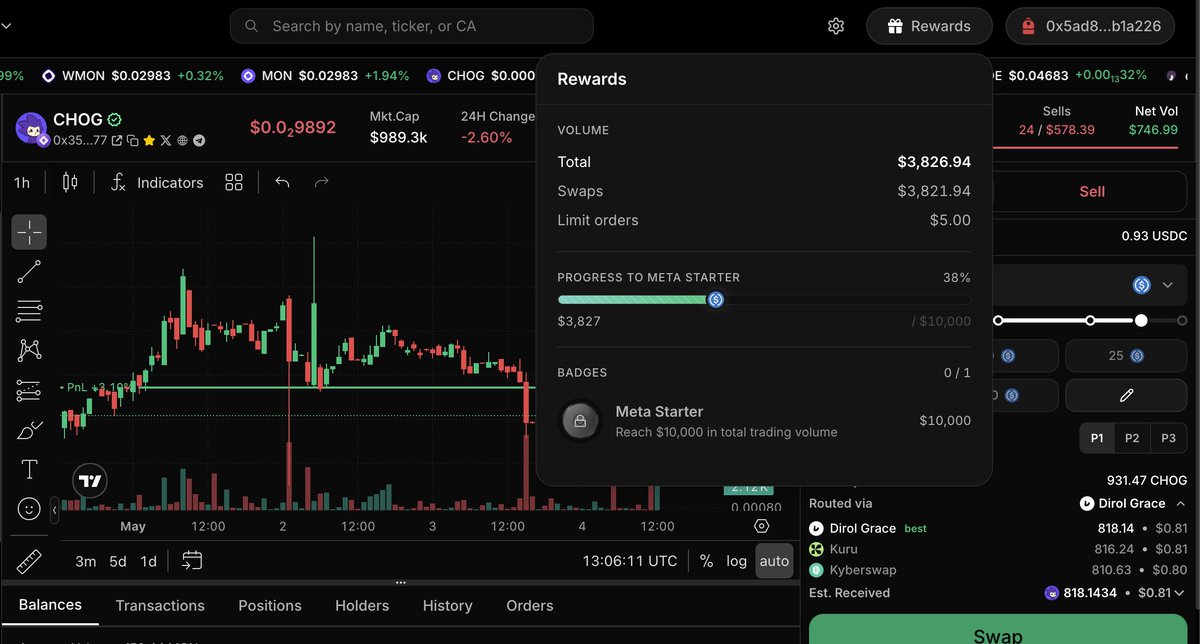The image size is (1200, 644).
Task: Select the brush drawing tool
Action: click(29, 431)
